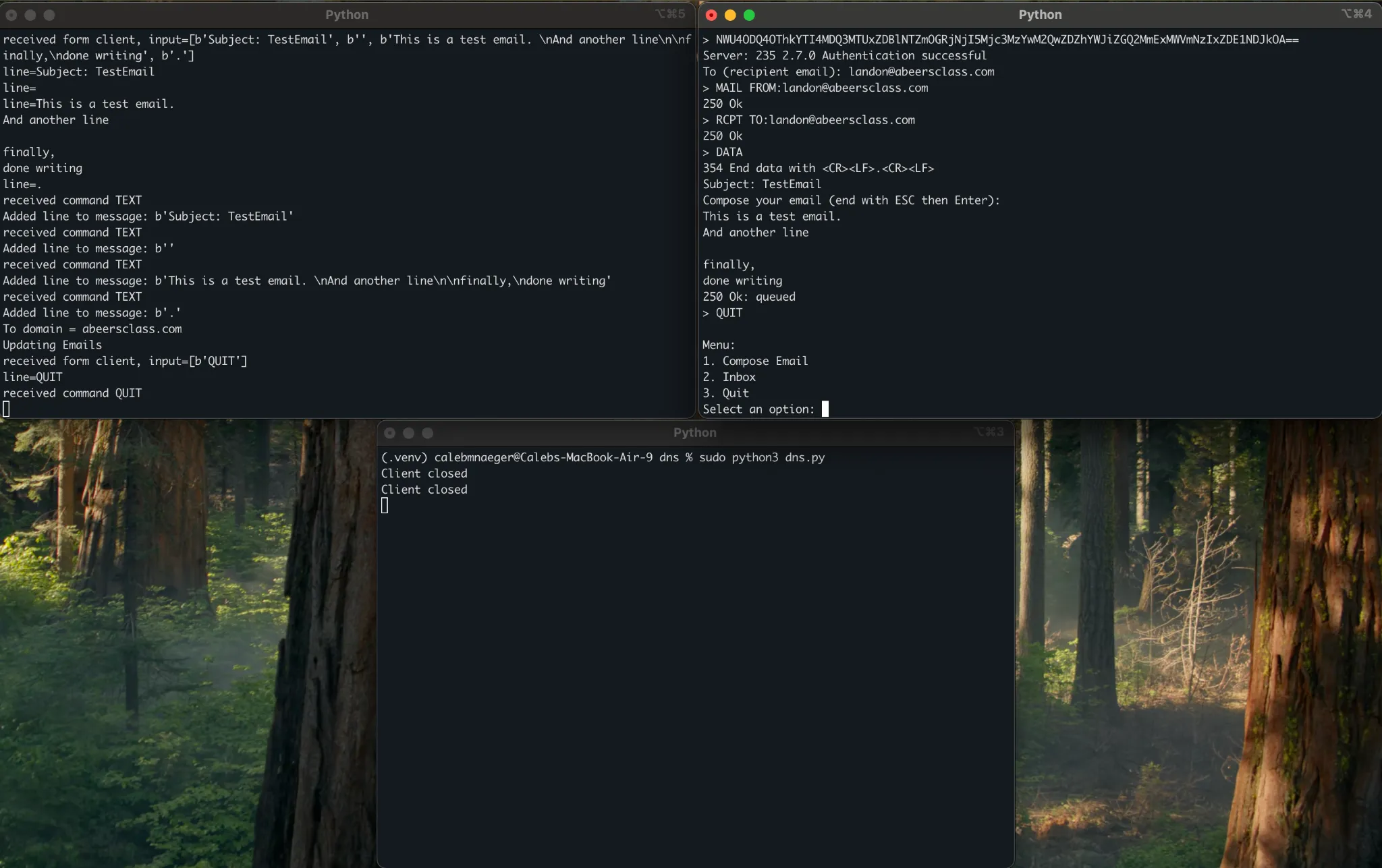Click 'Server: 235 2.7.0 Authentication successful' line
This screenshot has height=868, width=1382.
(x=845, y=55)
